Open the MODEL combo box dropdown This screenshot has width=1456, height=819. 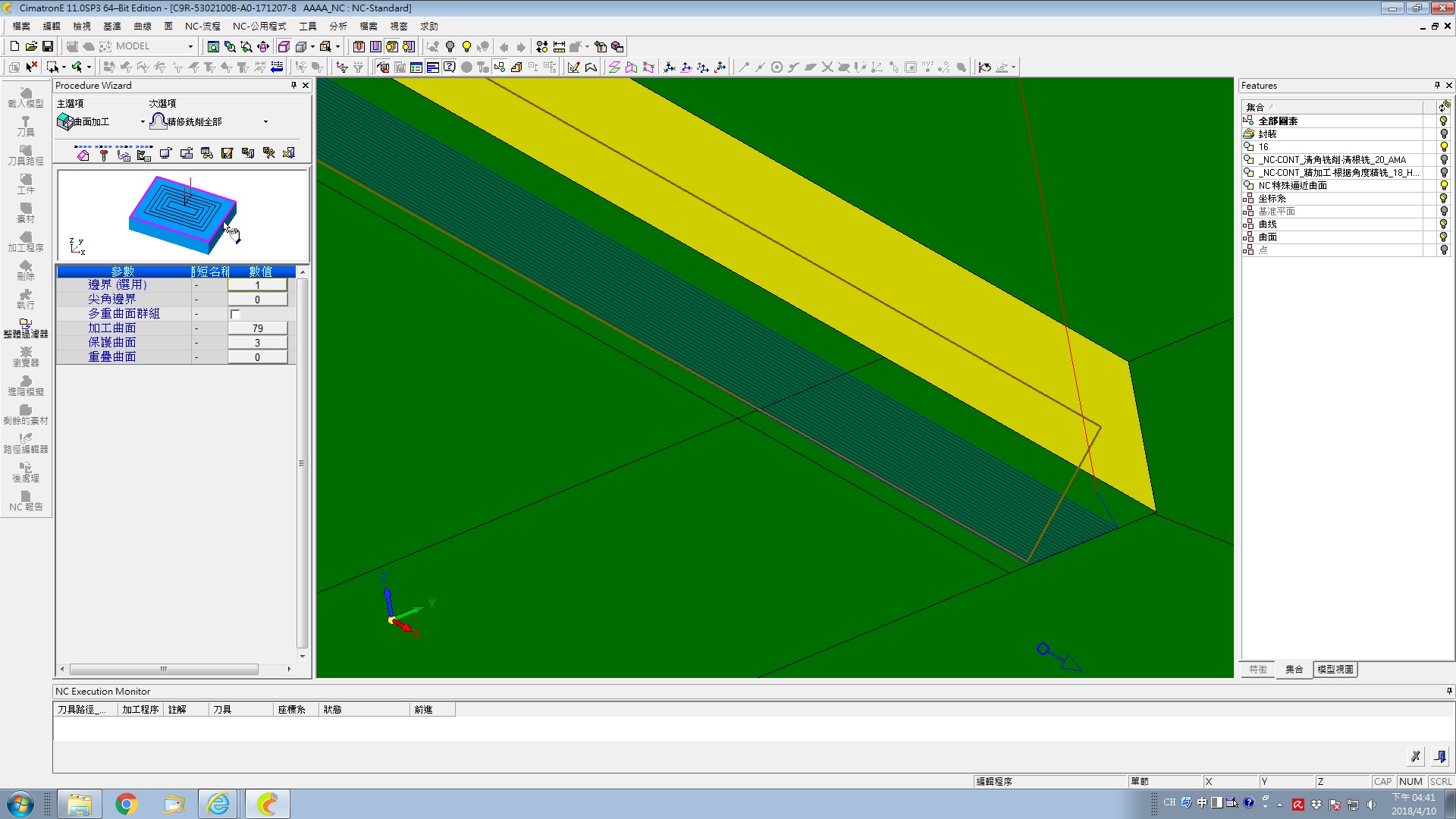(190, 46)
